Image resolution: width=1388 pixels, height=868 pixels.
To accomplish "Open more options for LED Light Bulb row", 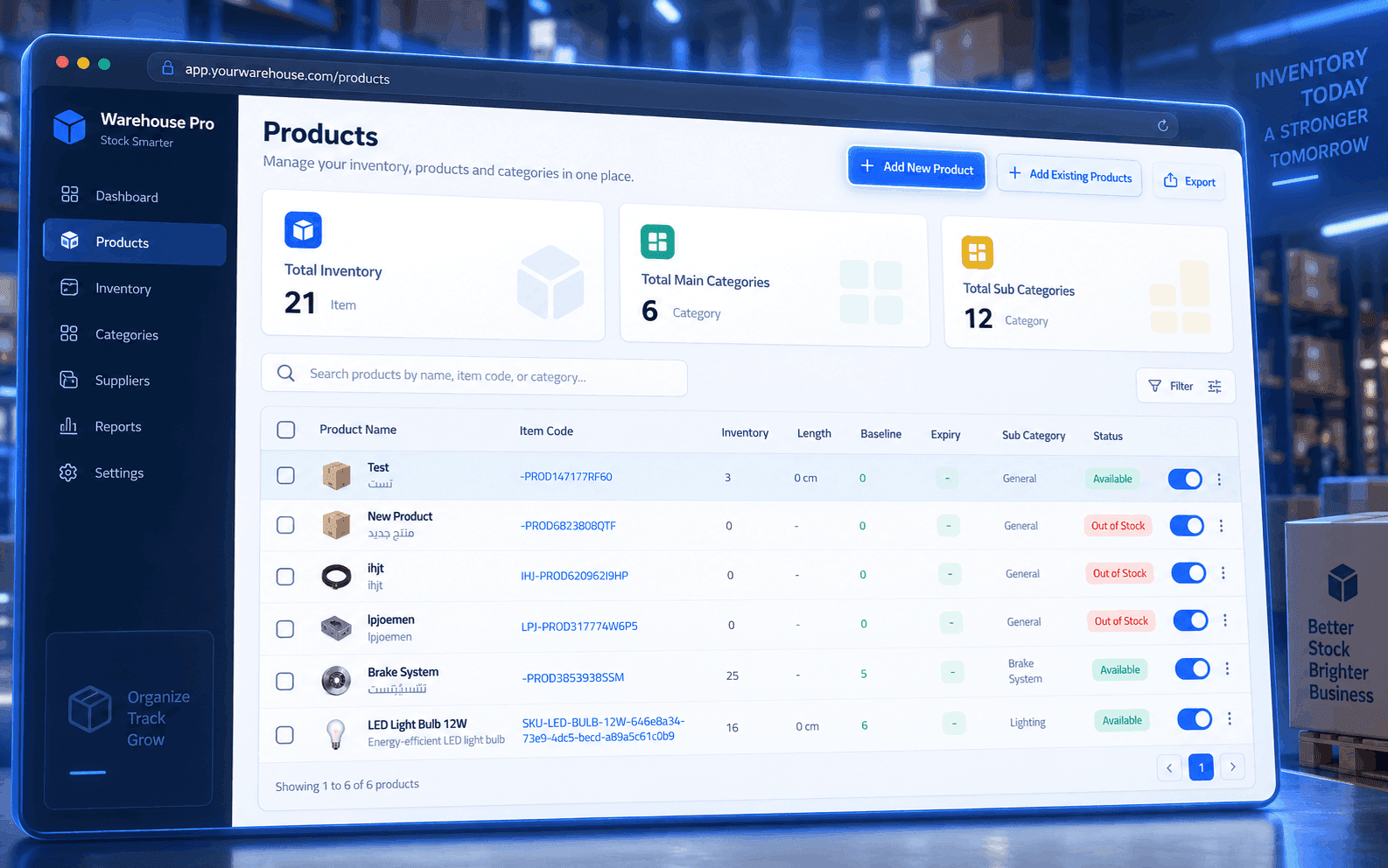I will click(x=1230, y=718).
